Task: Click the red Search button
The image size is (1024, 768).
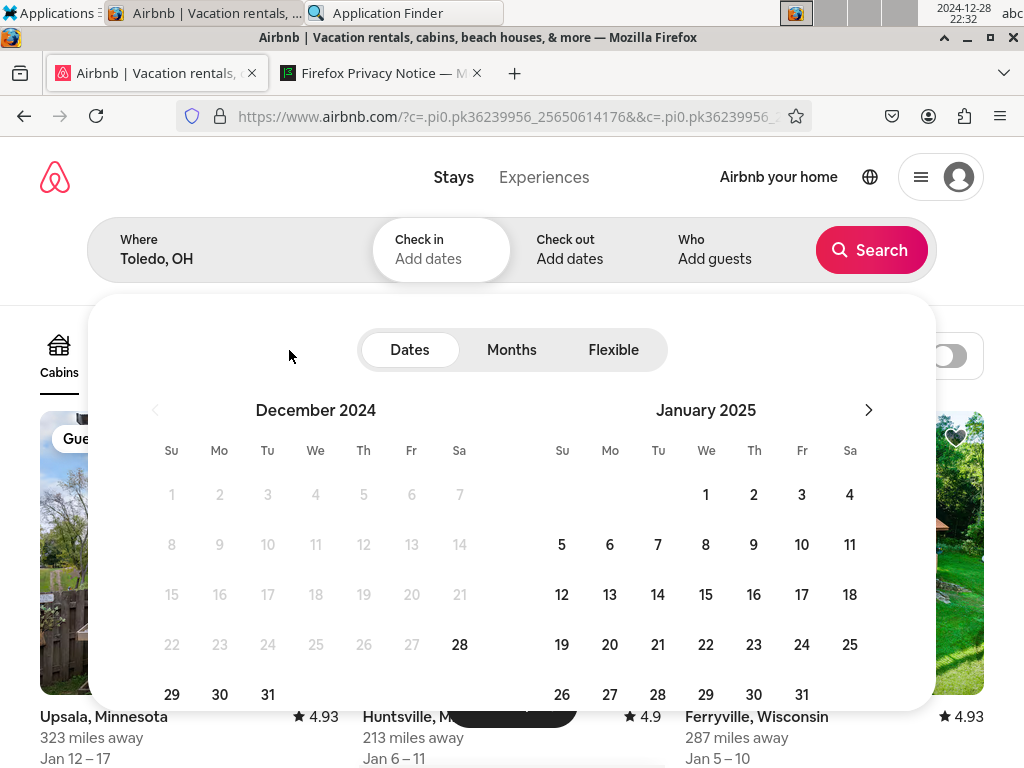Action: point(871,250)
